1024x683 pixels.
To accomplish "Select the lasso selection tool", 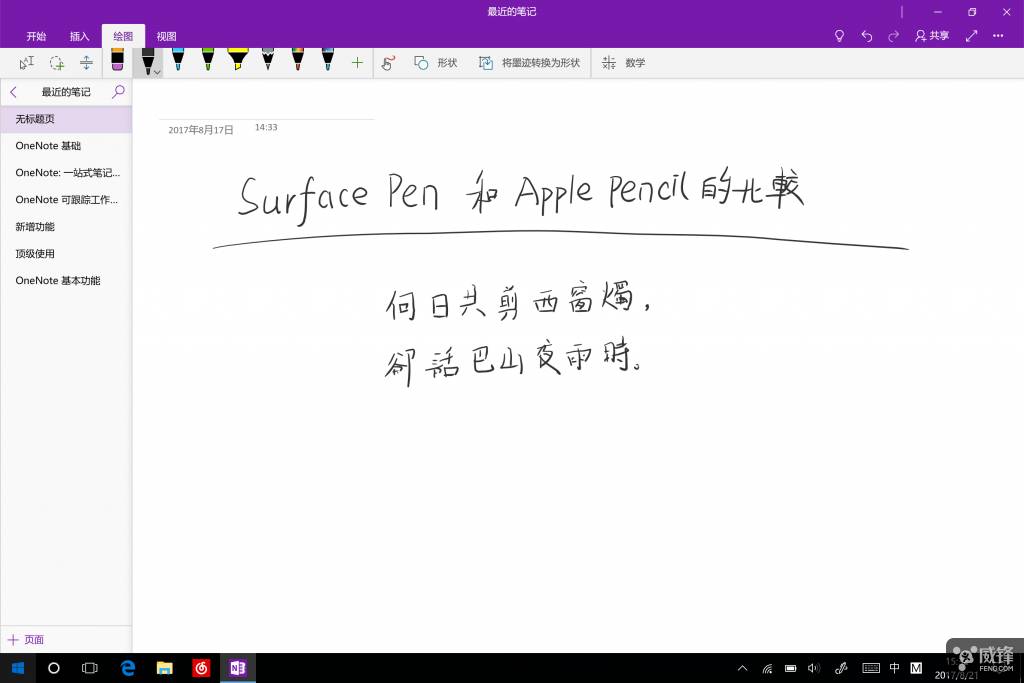I will [x=57, y=63].
